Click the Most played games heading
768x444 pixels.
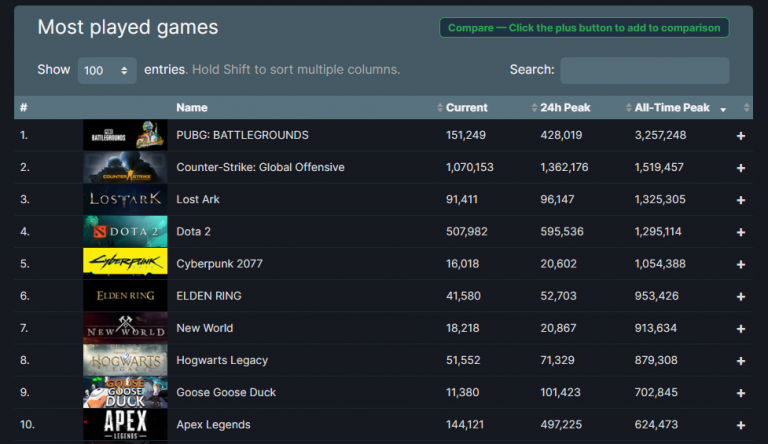click(x=128, y=27)
